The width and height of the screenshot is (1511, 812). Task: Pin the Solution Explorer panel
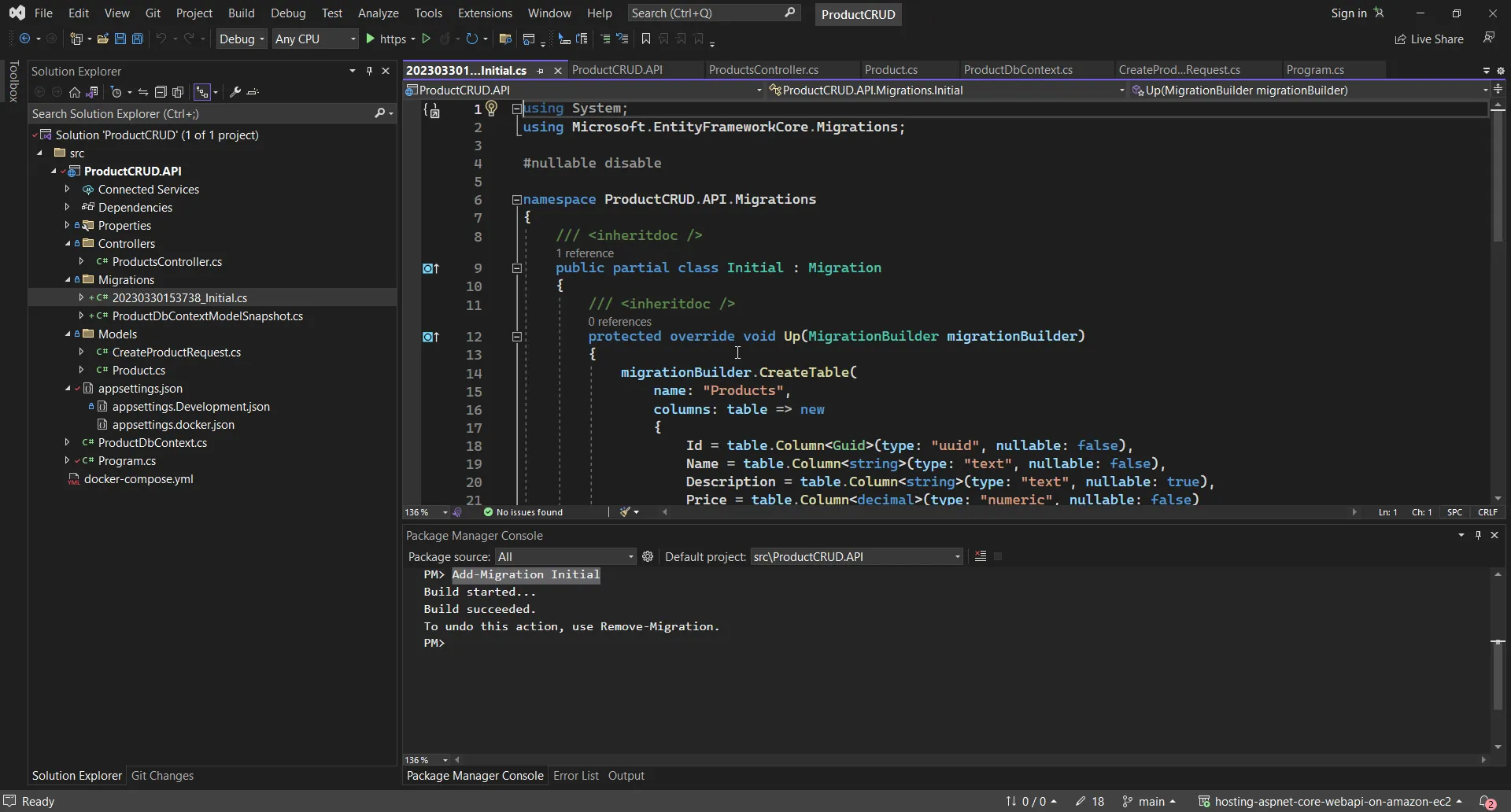[369, 71]
